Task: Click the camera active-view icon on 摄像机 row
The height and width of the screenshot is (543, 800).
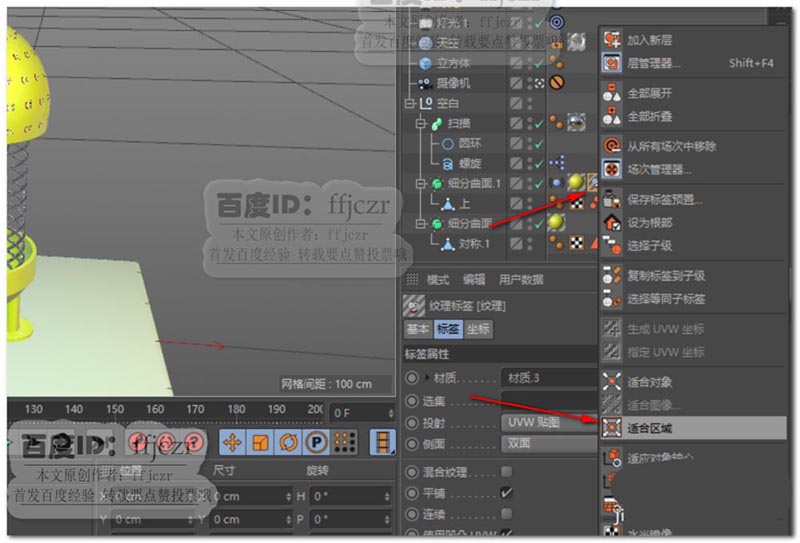Action: tap(539, 83)
